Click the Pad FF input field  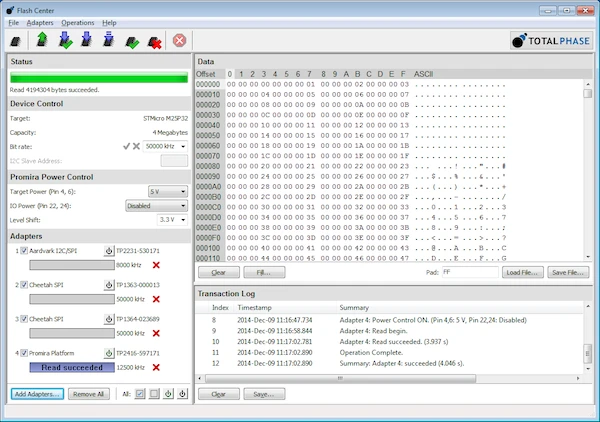[470, 272]
